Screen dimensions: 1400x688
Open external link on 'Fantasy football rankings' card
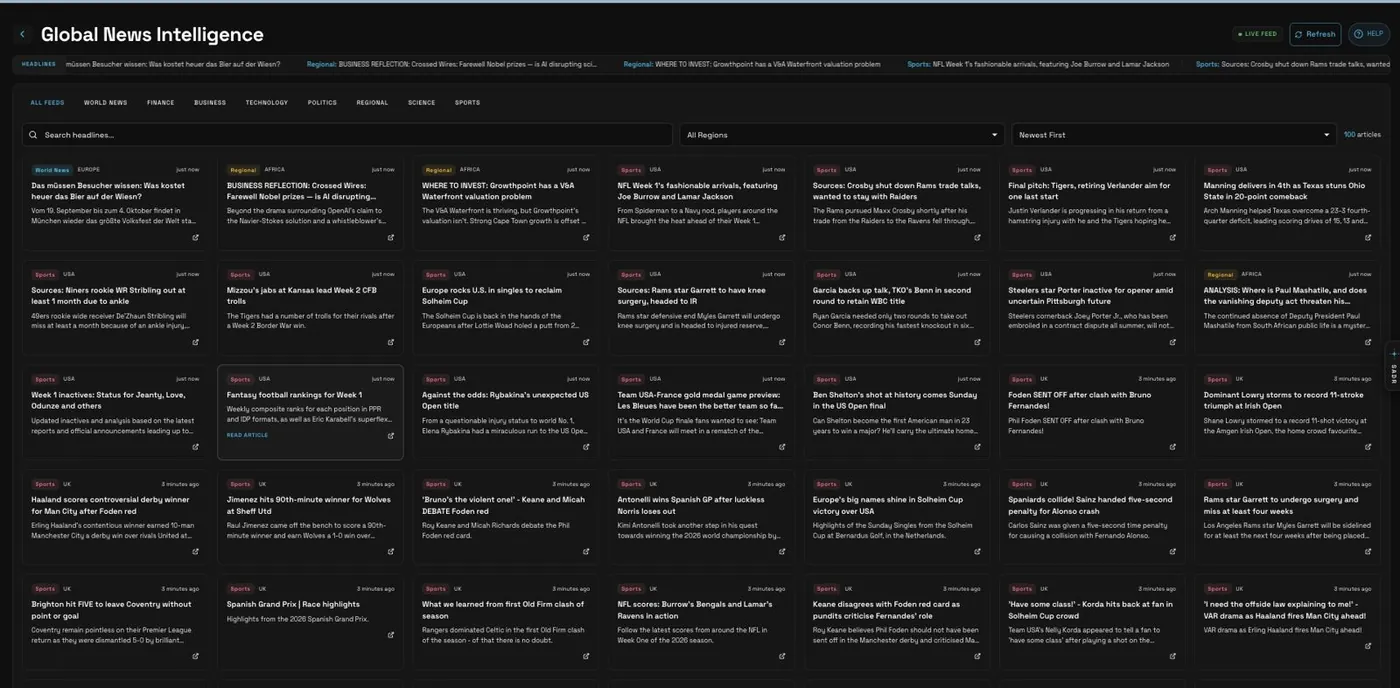pos(391,436)
